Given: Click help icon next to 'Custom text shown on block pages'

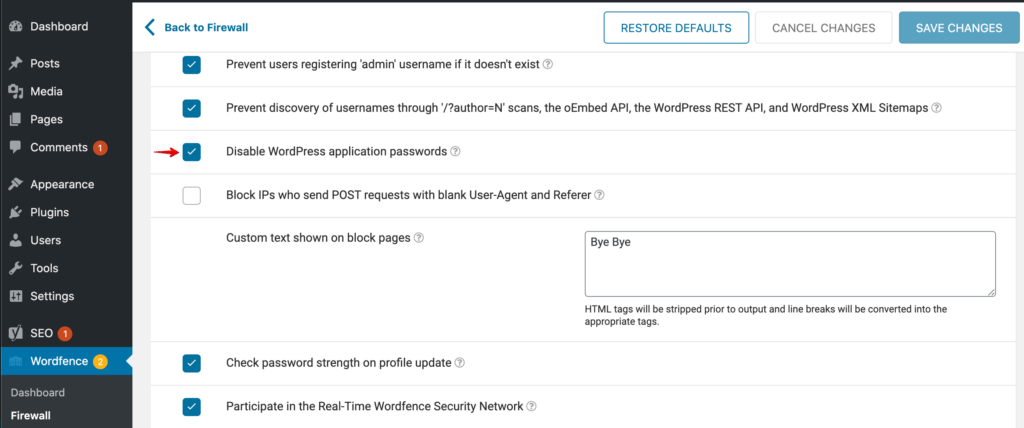Looking at the screenshot, I should tap(419, 238).
